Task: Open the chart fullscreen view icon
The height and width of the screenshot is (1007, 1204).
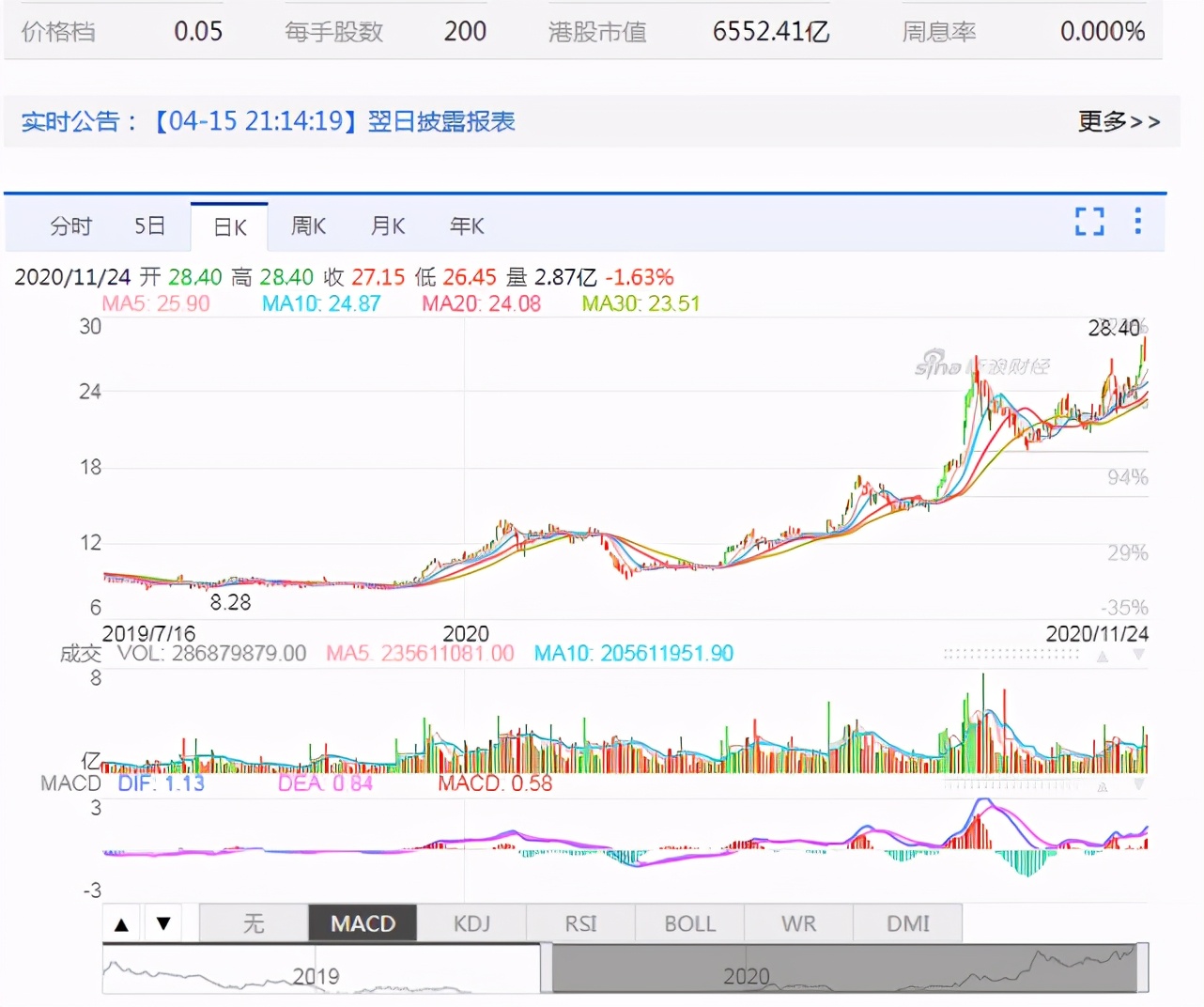Action: [1088, 222]
